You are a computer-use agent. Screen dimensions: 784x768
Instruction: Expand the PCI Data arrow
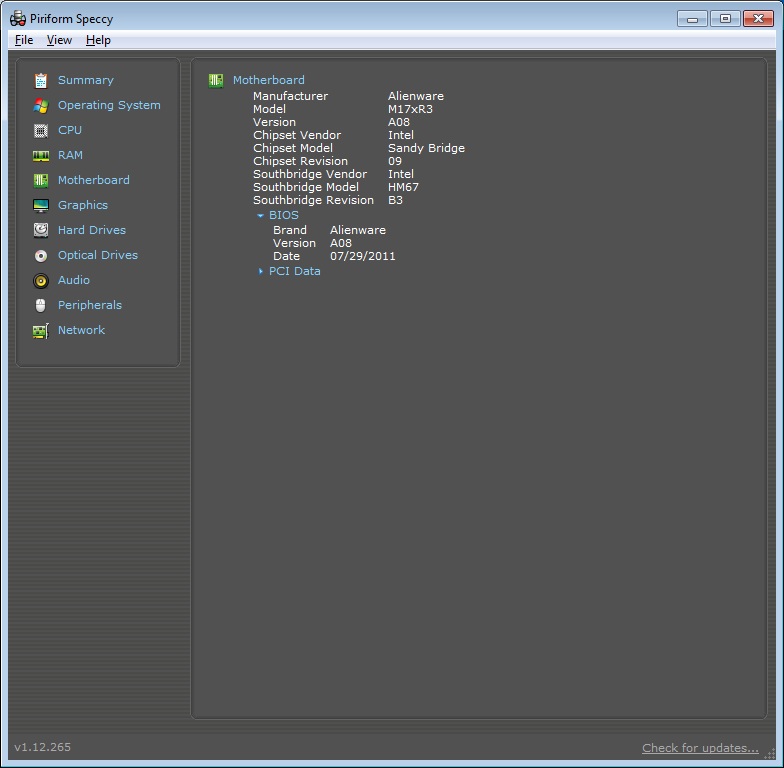(260, 271)
